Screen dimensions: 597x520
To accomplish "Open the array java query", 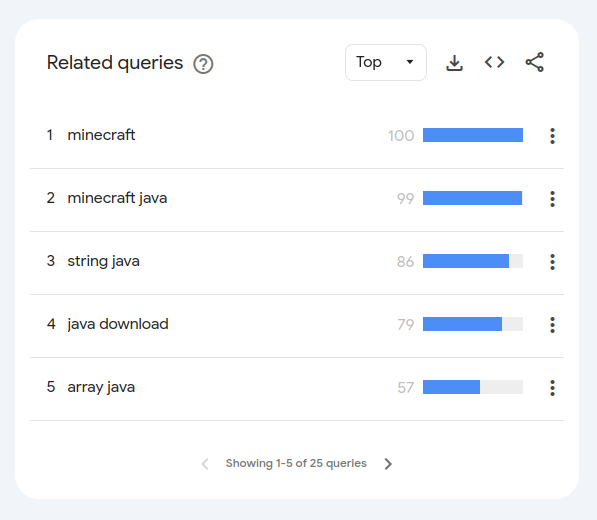I will [x=101, y=387].
